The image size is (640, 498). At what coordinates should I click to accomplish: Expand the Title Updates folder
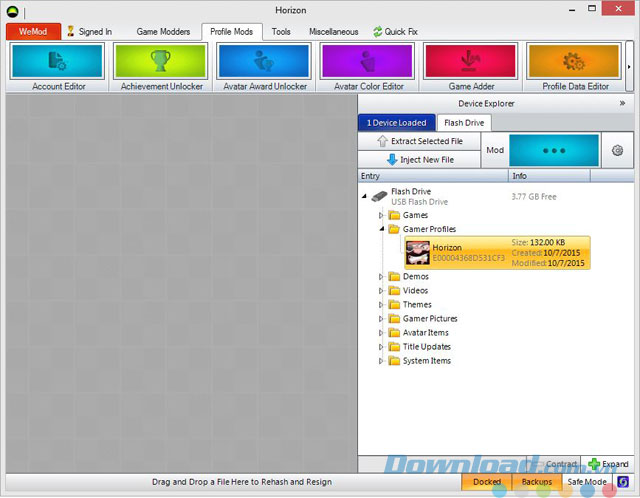pyautogui.click(x=381, y=347)
